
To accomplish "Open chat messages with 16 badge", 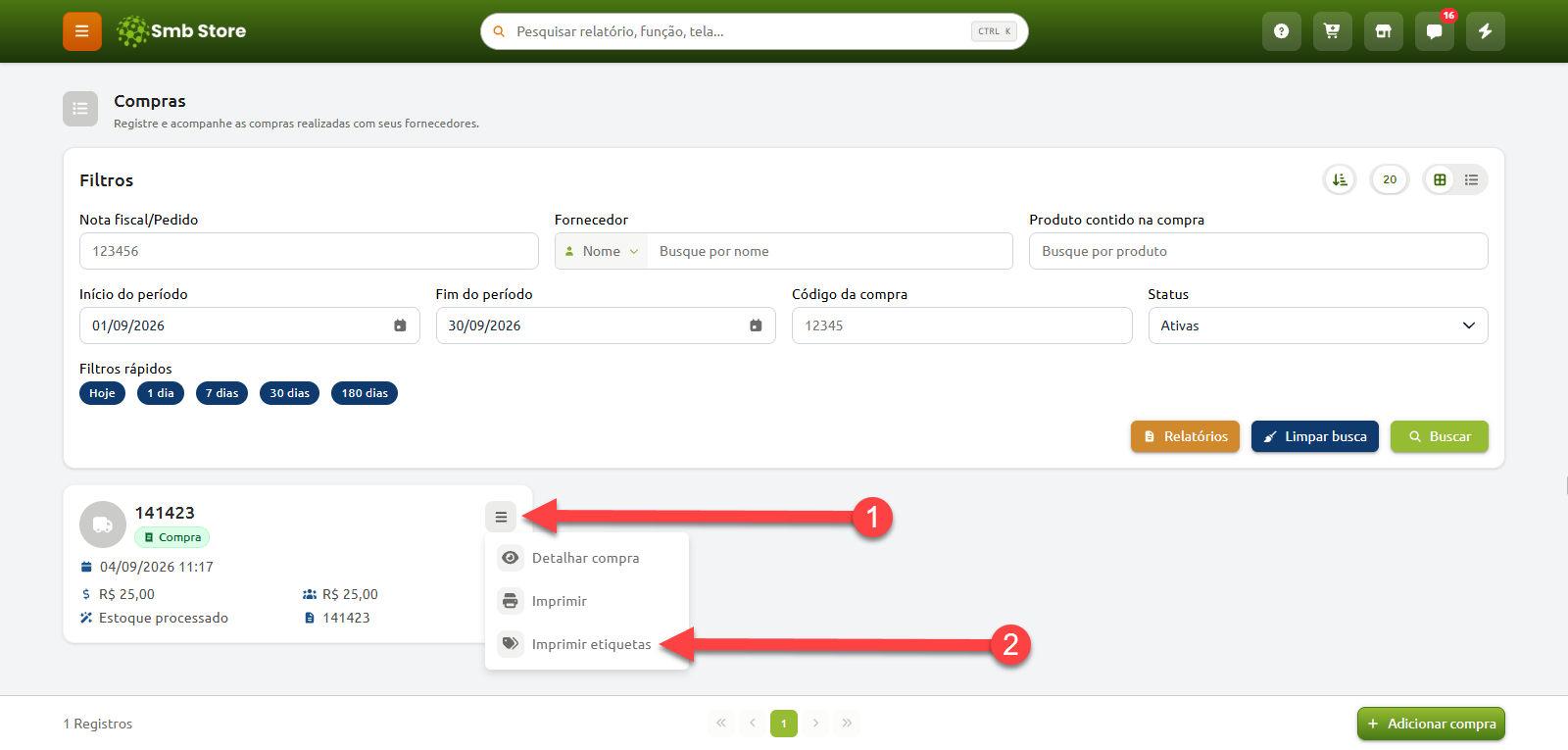I will click(1435, 31).
